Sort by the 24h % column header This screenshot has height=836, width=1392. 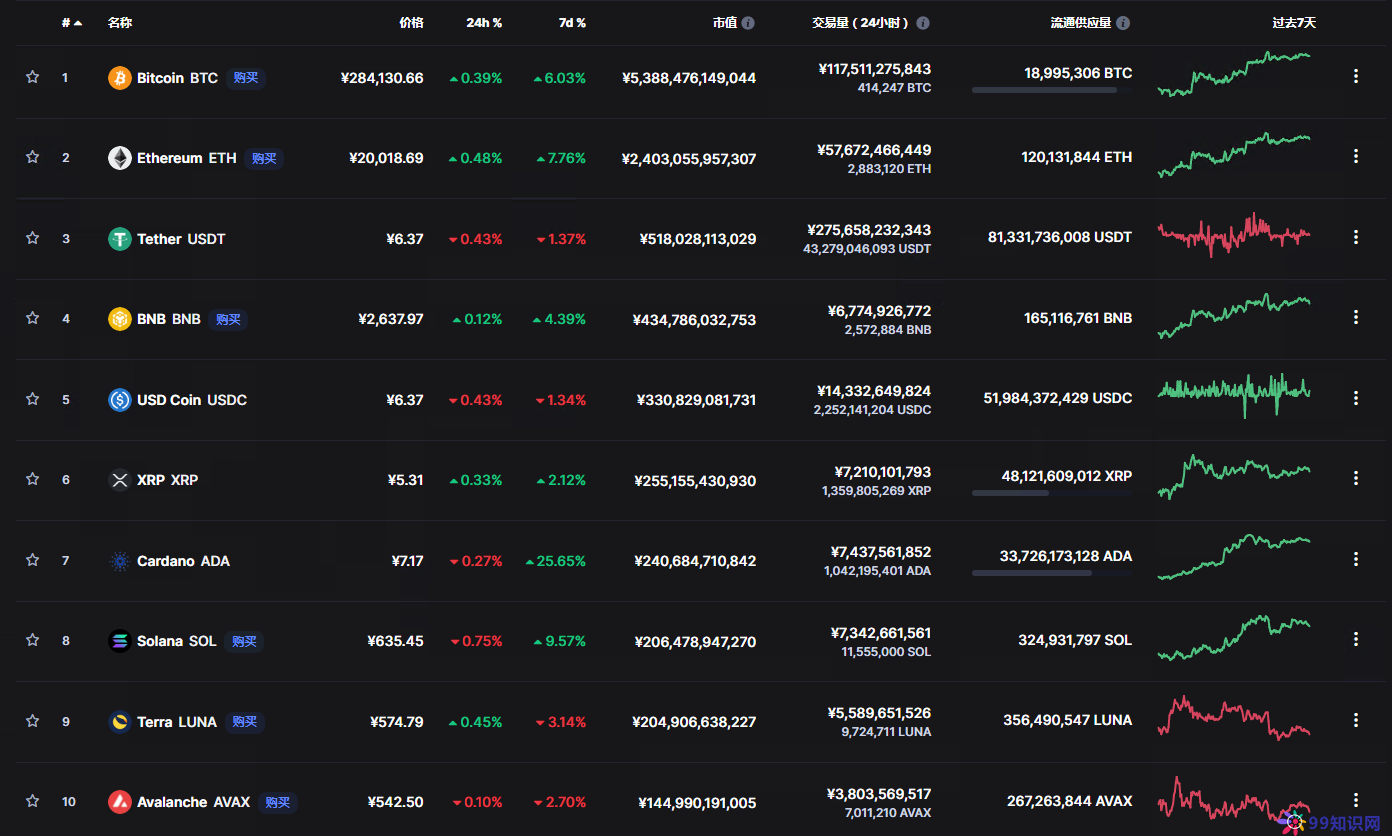(x=484, y=23)
